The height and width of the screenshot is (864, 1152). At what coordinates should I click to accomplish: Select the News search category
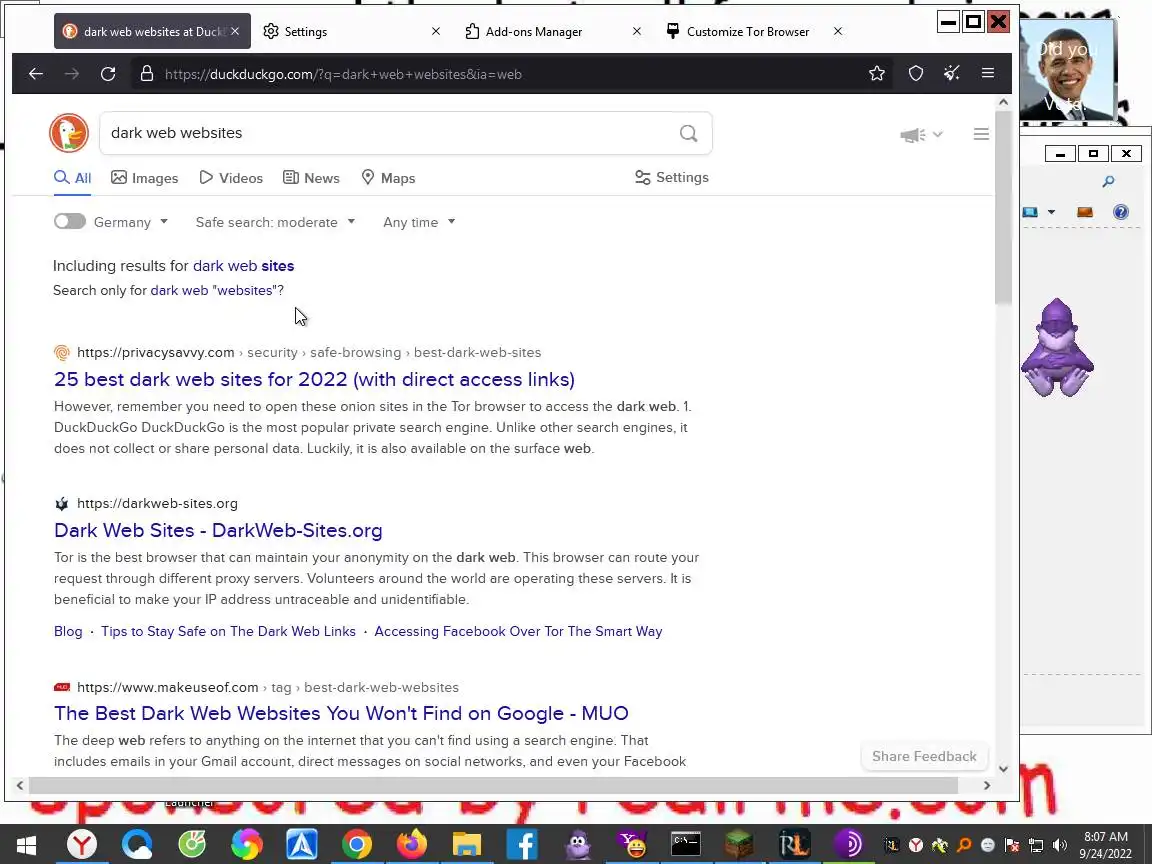pyautogui.click(x=312, y=178)
